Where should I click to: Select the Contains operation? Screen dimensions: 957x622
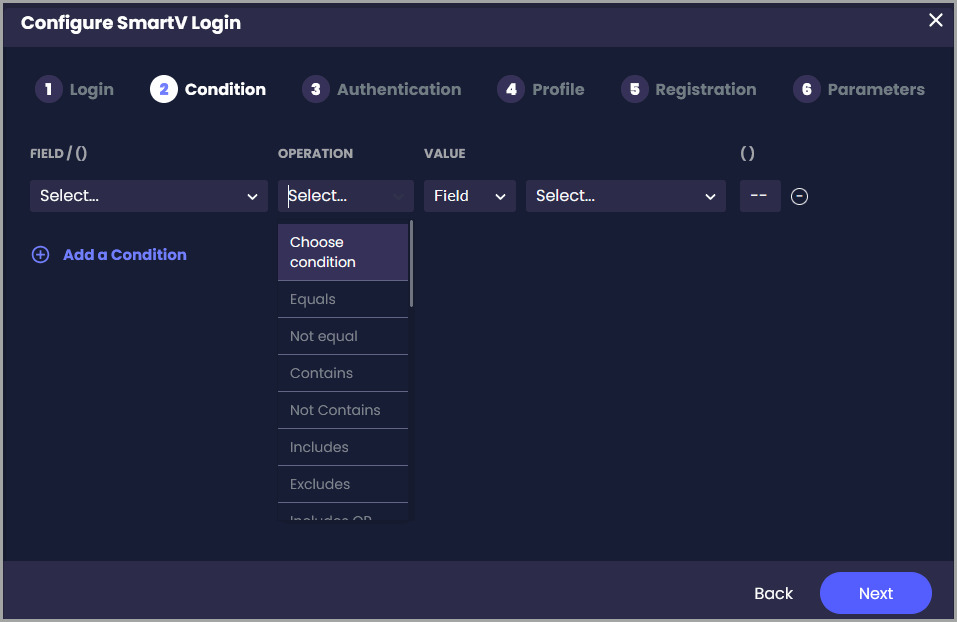(343, 373)
